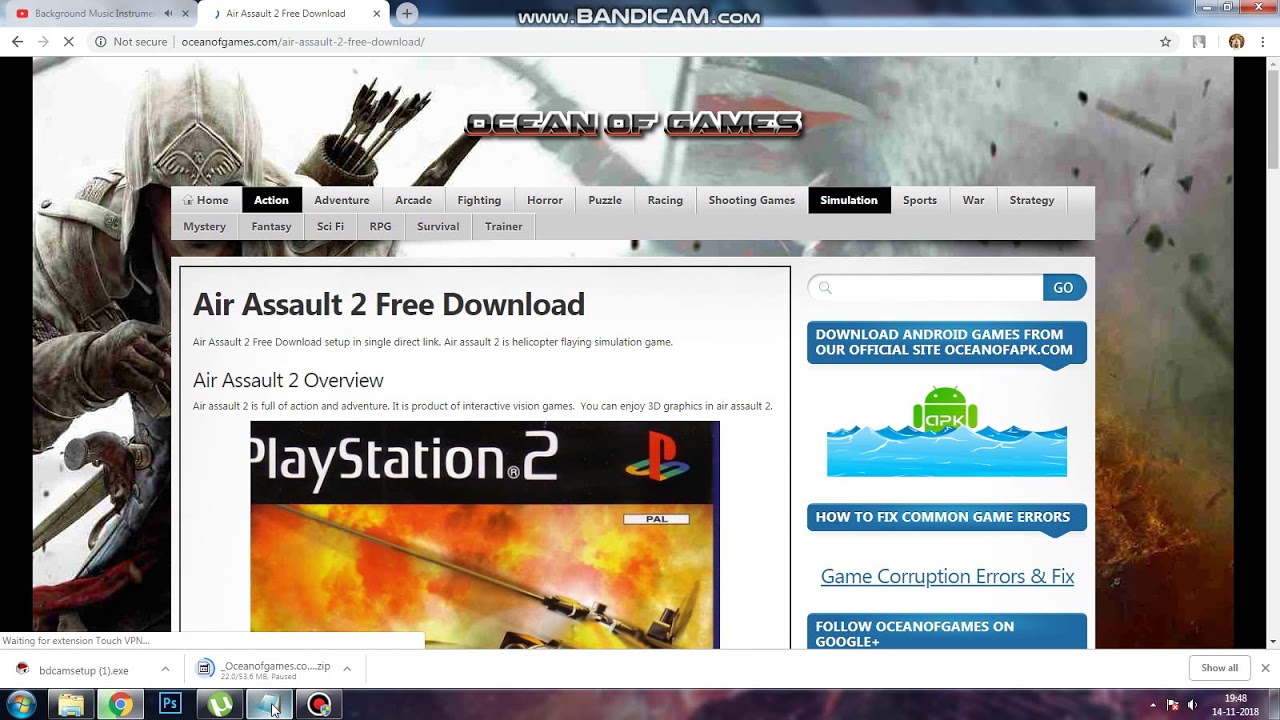Image resolution: width=1280 pixels, height=720 pixels.
Task: Open the Home menu item
Action: [x=206, y=200]
